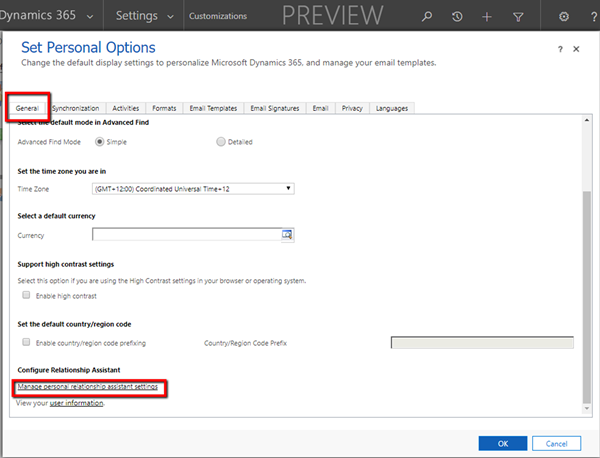Click Manage personal relationship assistant settings link
This screenshot has width=600, height=458.
[88, 387]
